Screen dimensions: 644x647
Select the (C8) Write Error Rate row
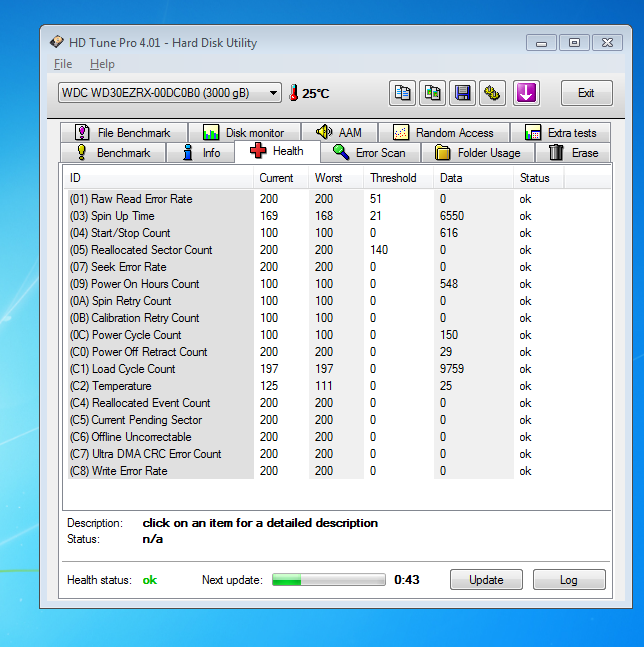click(314, 471)
